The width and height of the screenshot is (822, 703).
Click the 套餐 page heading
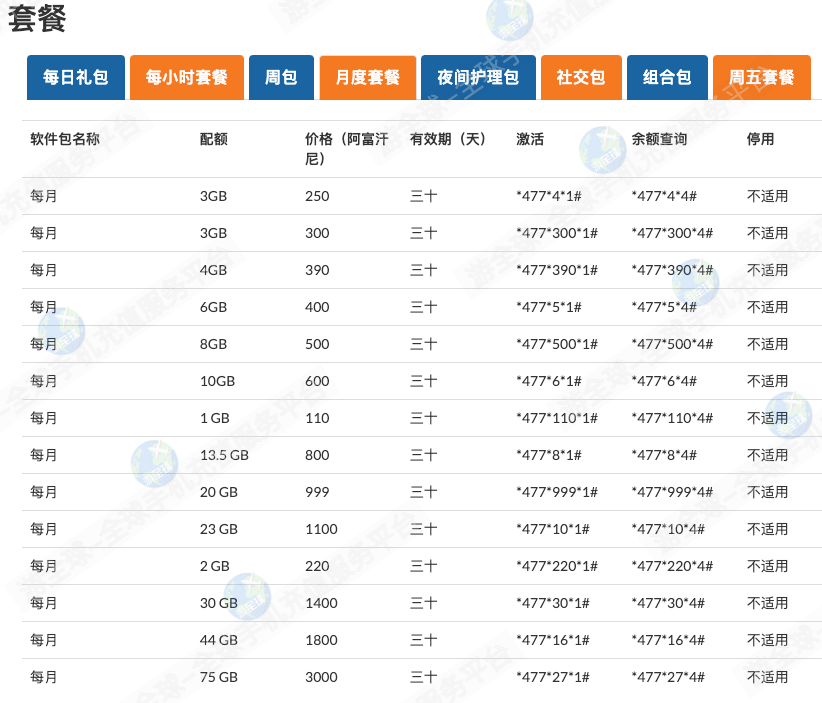[38, 19]
